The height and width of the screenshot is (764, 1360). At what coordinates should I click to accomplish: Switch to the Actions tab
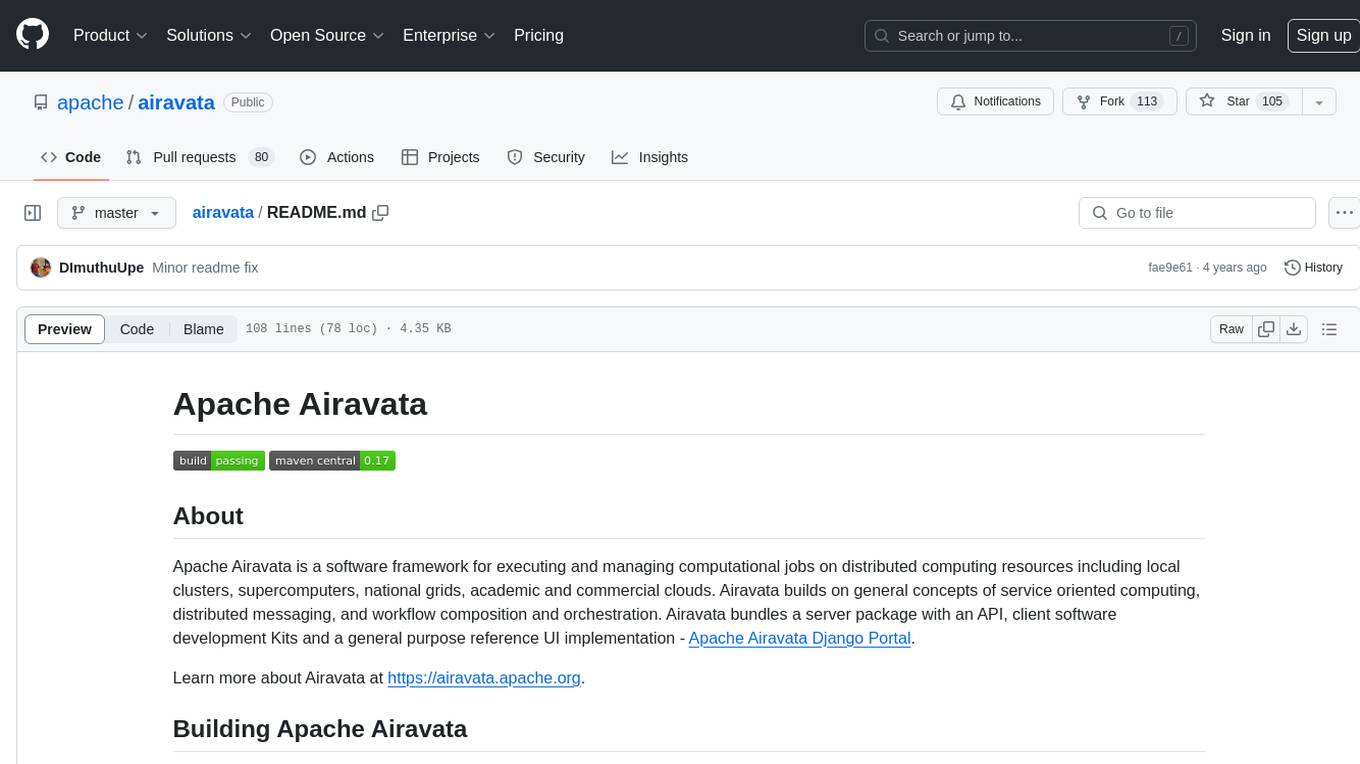(337, 157)
